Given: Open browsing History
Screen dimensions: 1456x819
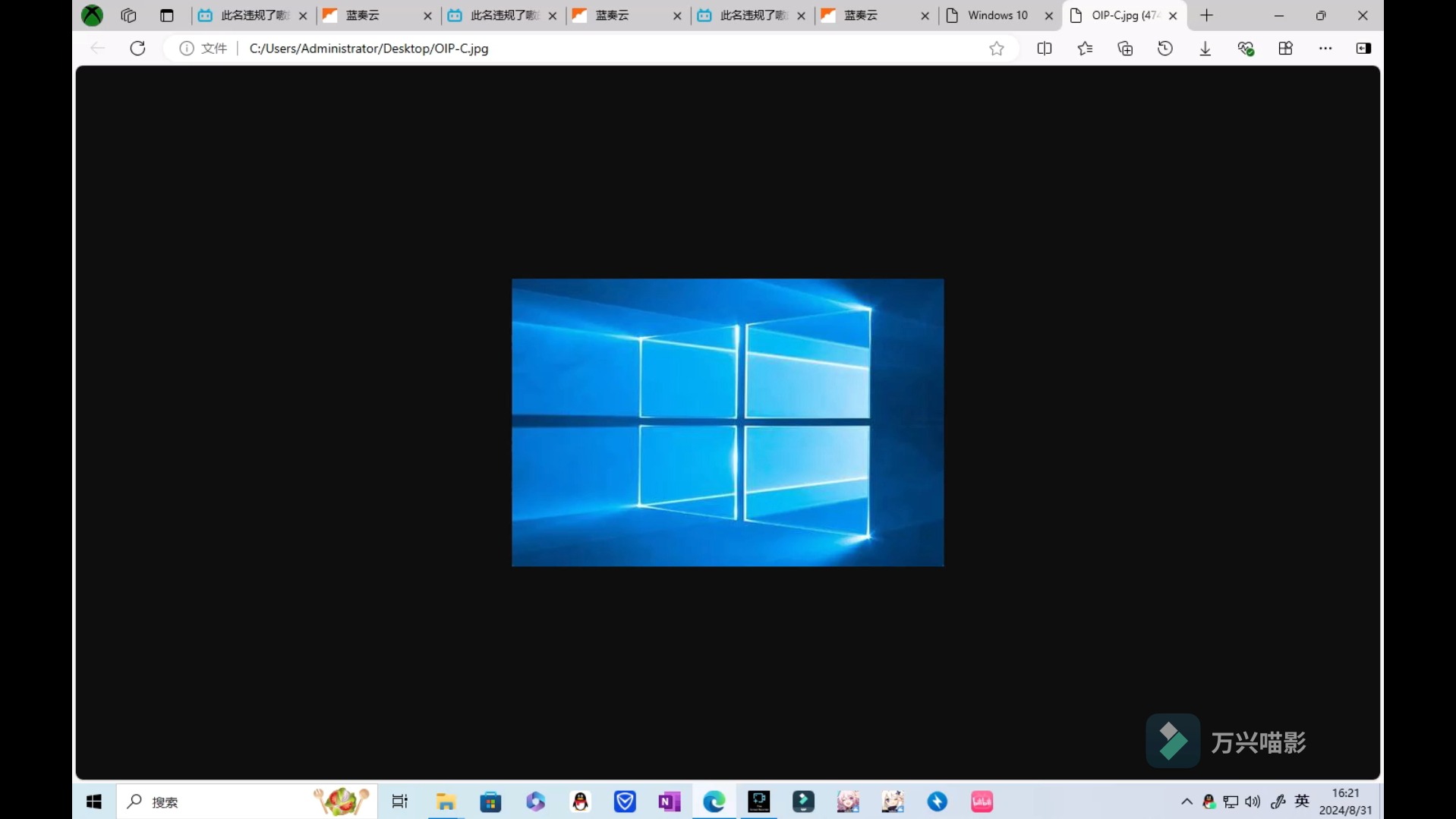Looking at the screenshot, I should pos(1165,49).
